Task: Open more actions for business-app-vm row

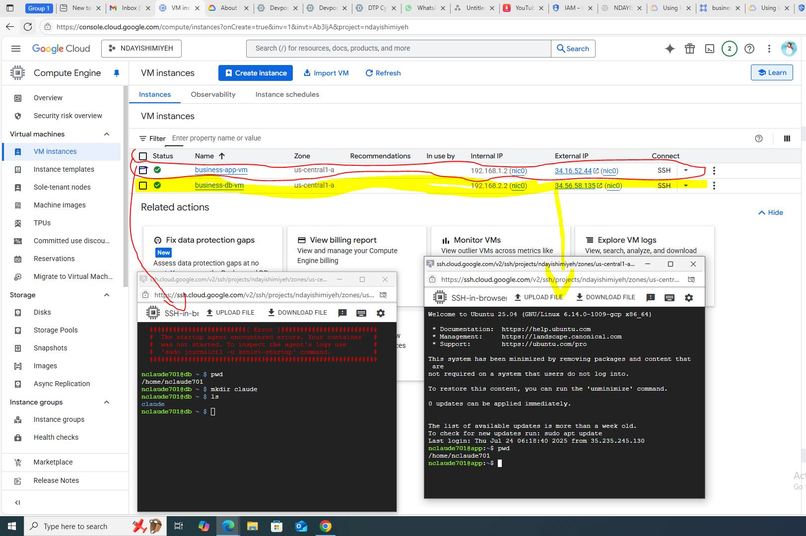Action: click(x=713, y=171)
